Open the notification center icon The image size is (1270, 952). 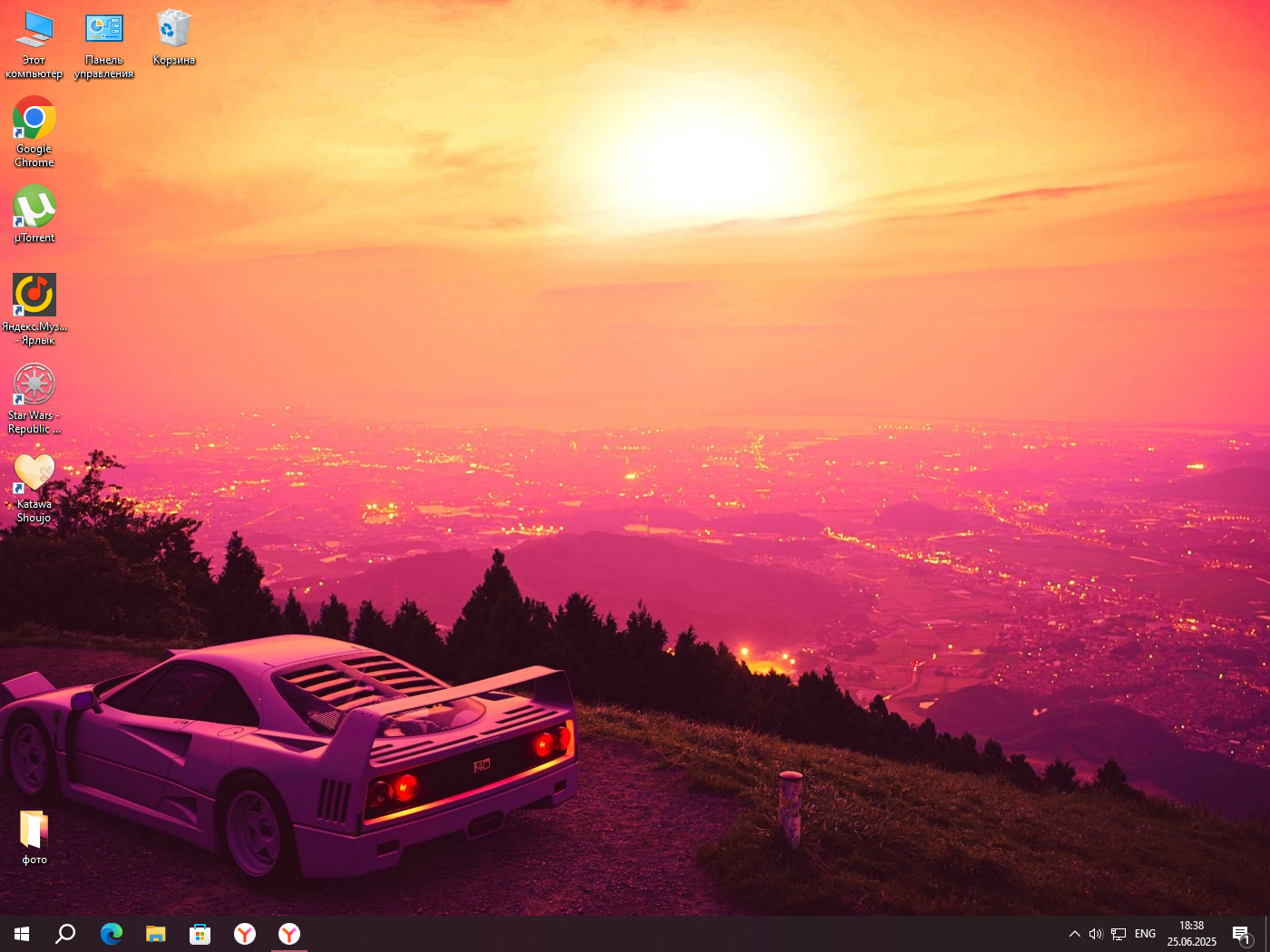click(1241, 934)
